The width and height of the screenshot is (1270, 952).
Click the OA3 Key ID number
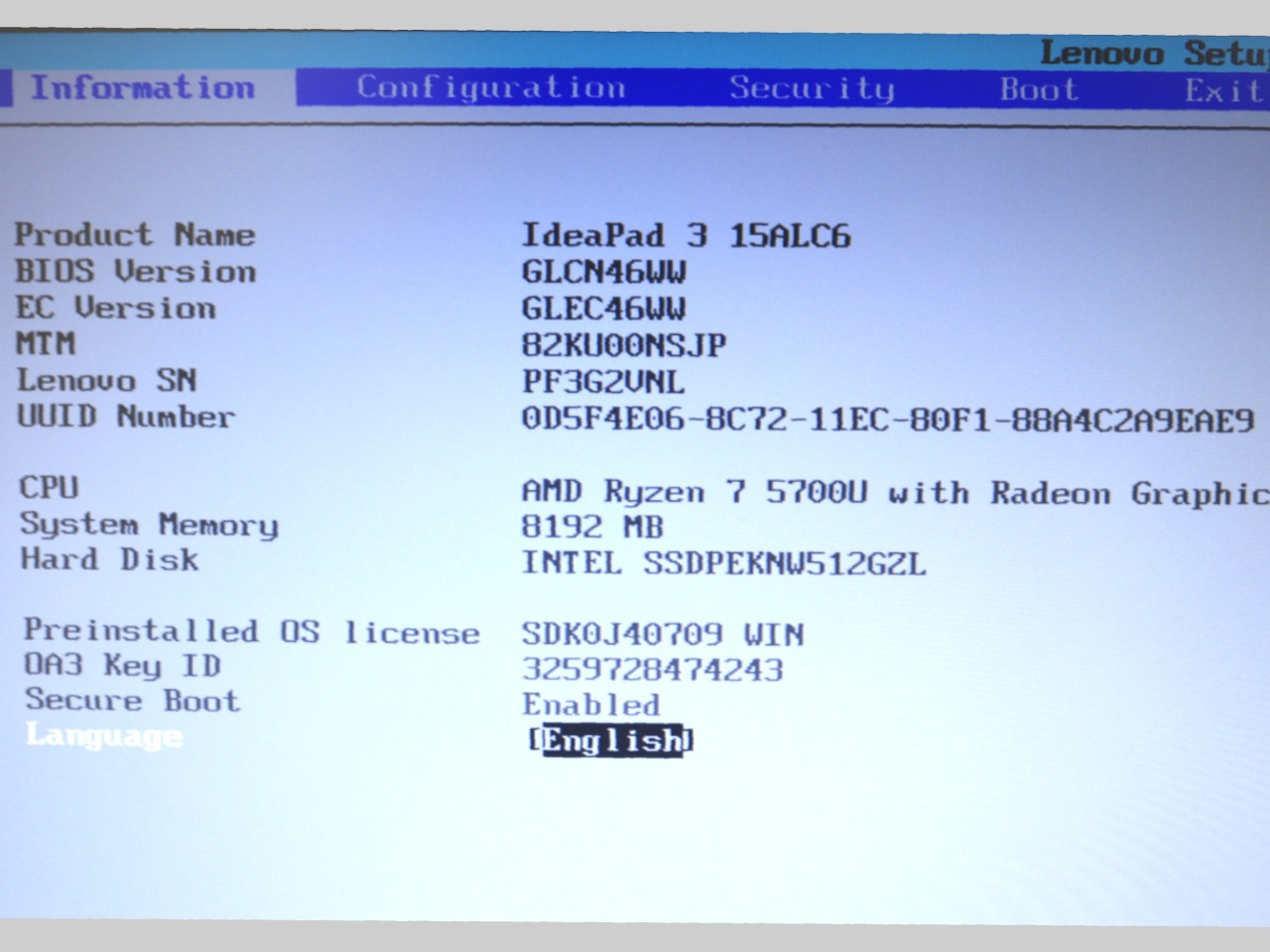652,669
